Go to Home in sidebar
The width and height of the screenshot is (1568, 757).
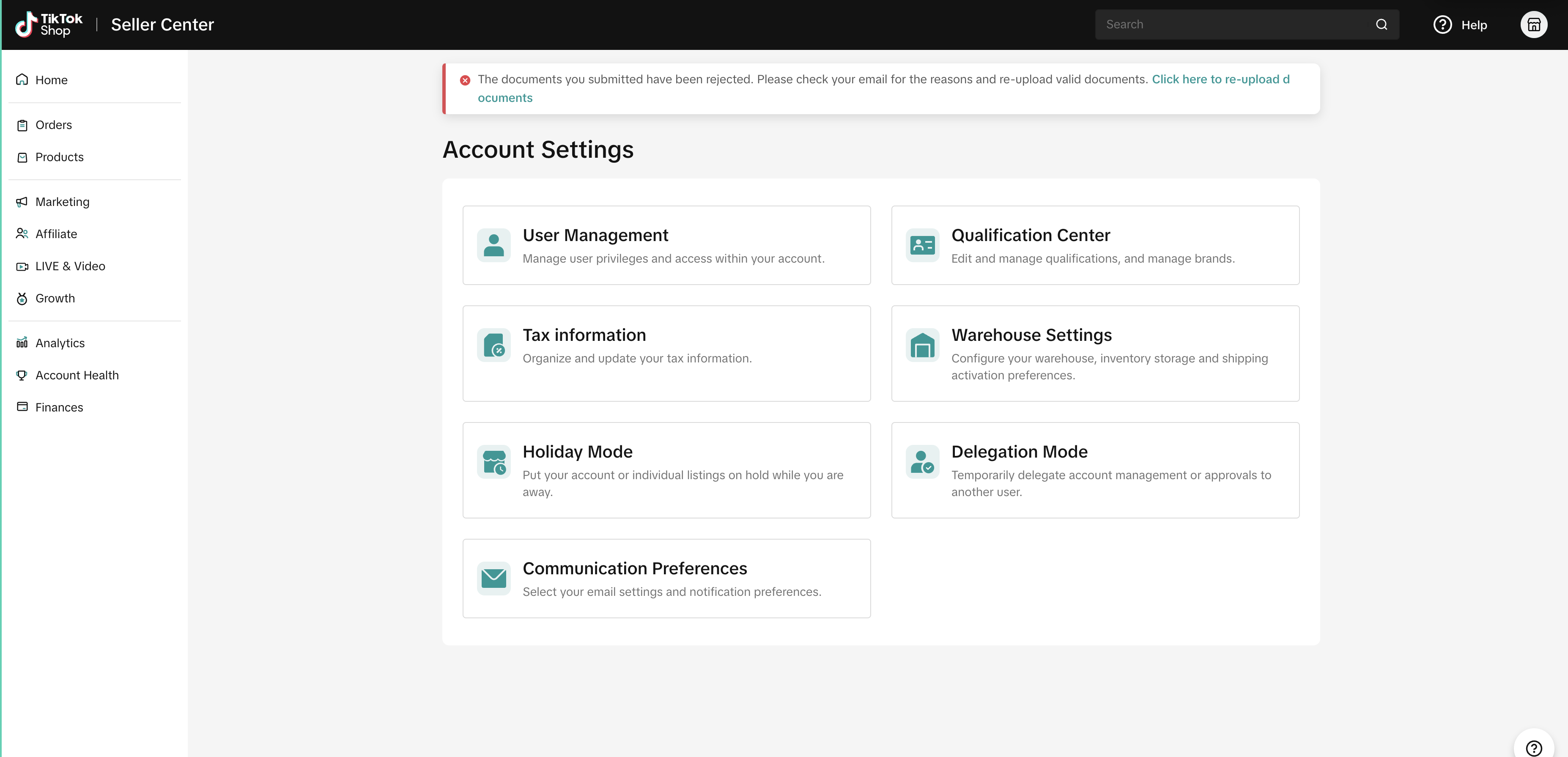(x=51, y=80)
